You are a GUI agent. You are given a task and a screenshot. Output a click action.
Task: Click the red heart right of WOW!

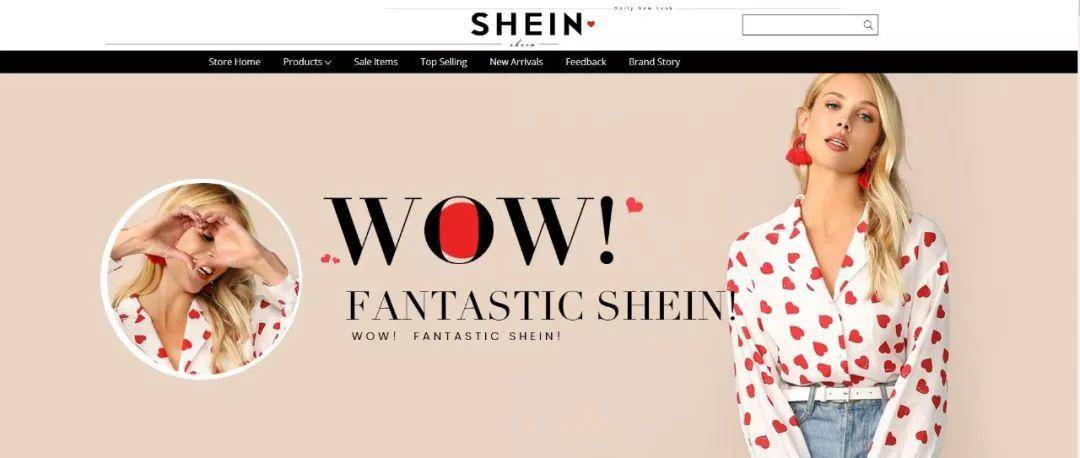click(634, 205)
